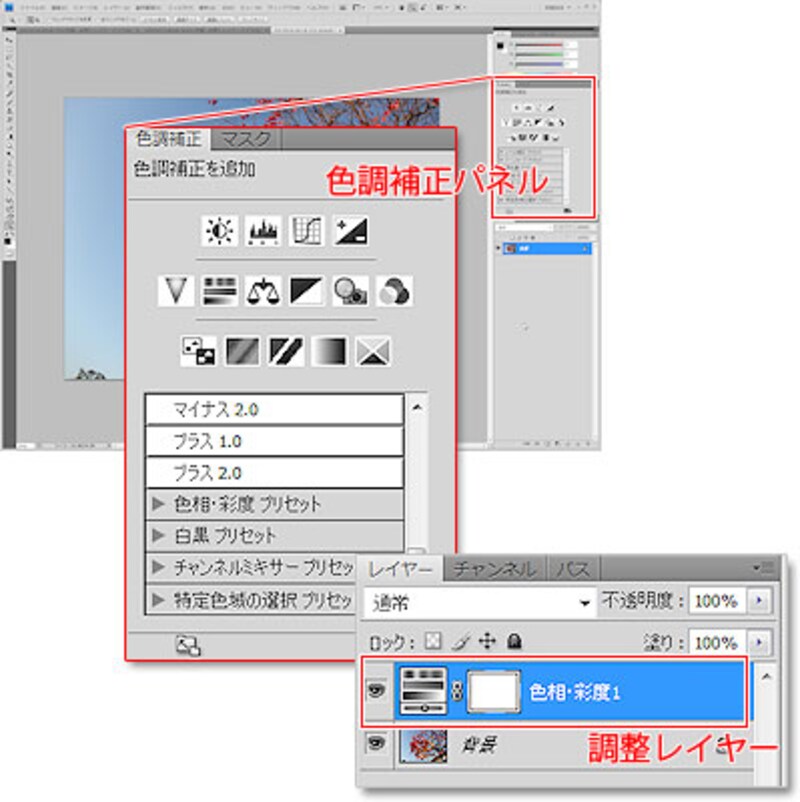
Task: Adjust blue slider in background Color panel
Action: [539, 63]
